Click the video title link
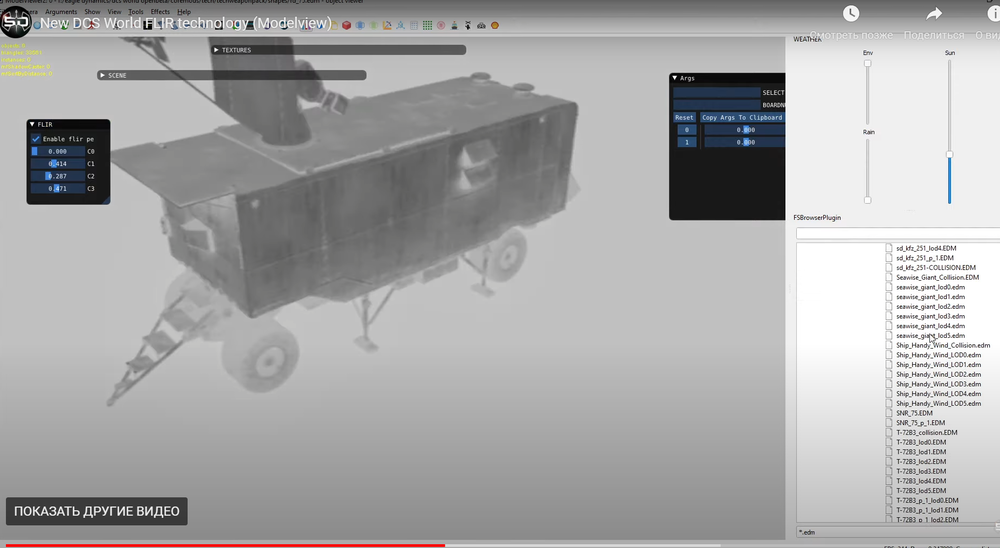Viewport: 1000px width, 548px height. point(186,24)
